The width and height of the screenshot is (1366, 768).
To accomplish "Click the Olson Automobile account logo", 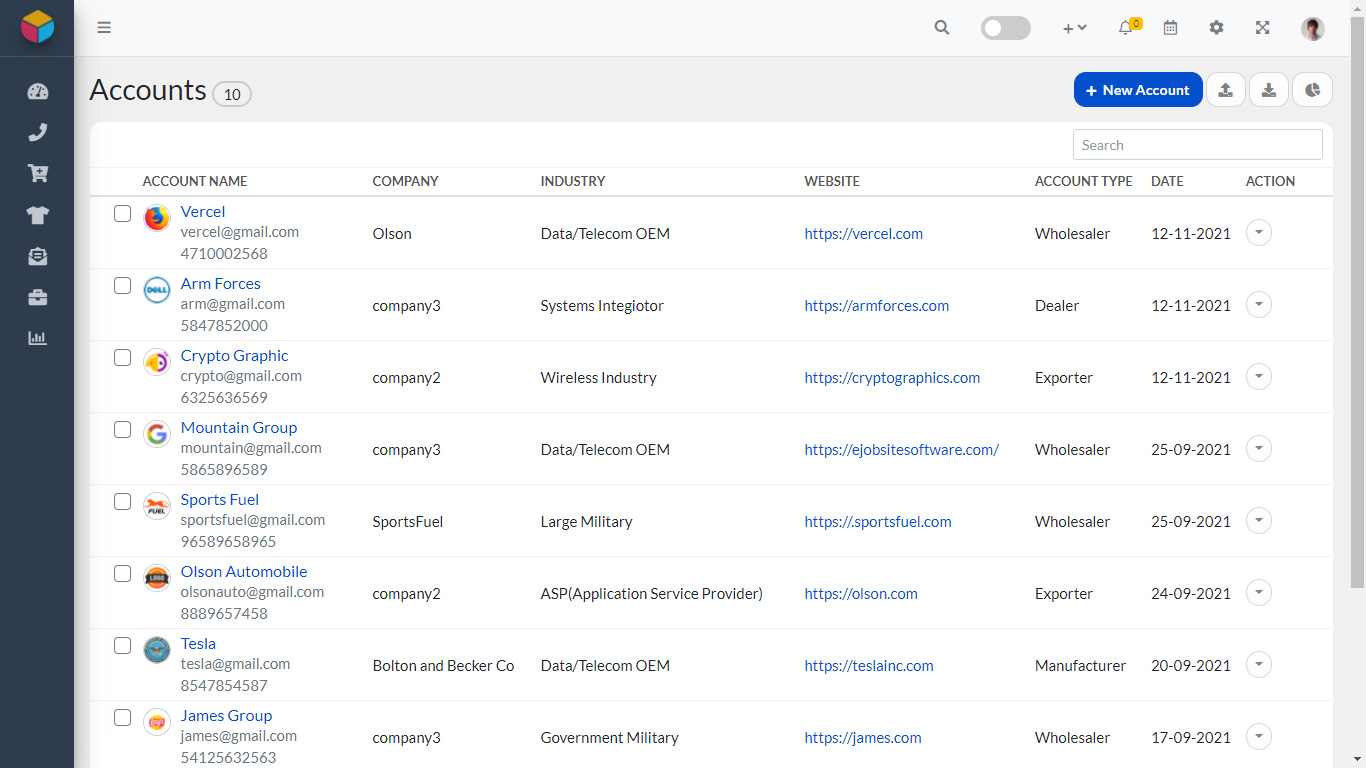I will click(x=157, y=578).
